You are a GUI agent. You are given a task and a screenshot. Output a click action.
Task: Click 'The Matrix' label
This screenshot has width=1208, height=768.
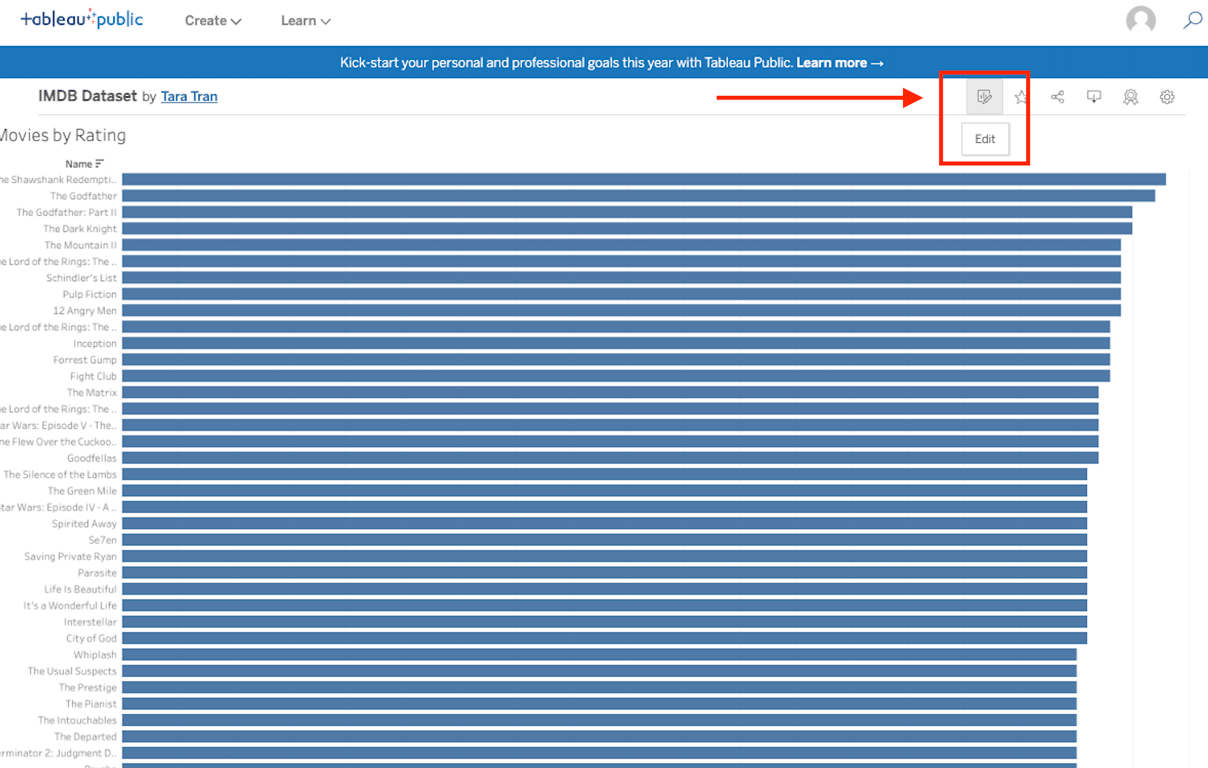click(x=92, y=393)
